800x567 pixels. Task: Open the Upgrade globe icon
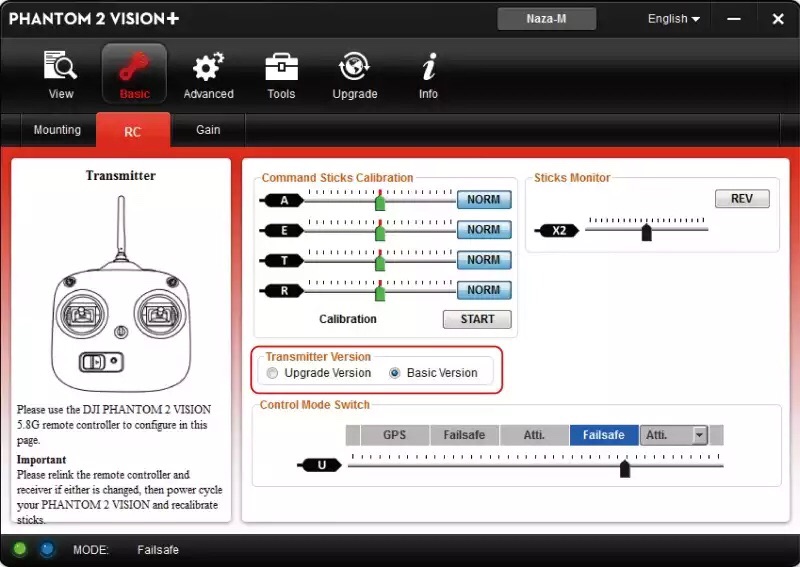click(355, 66)
